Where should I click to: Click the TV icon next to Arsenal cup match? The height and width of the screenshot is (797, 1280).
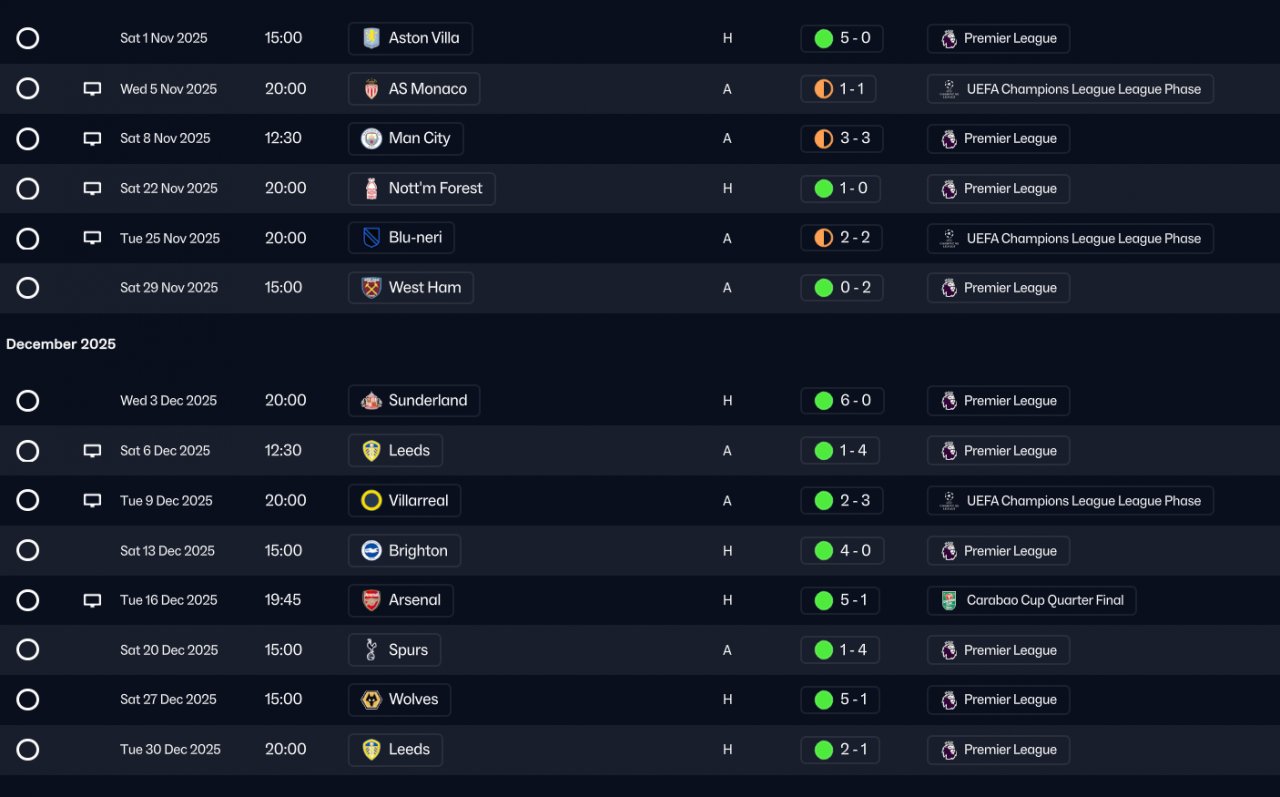click(92, 601)
